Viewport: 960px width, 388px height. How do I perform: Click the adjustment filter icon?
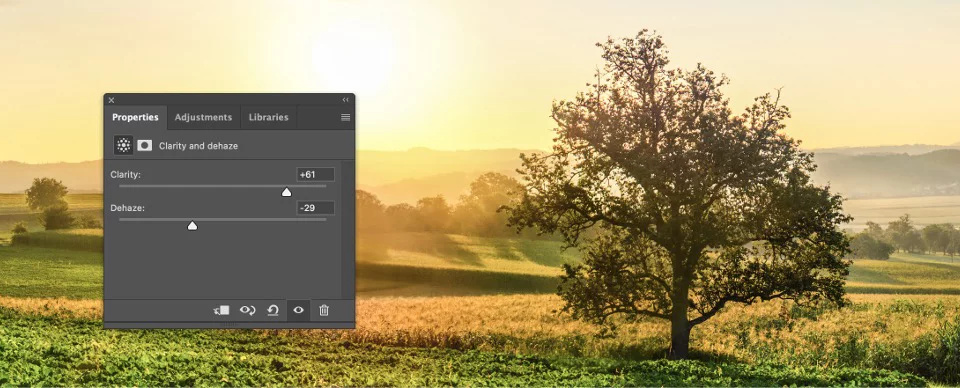click(x=124, y=145)
